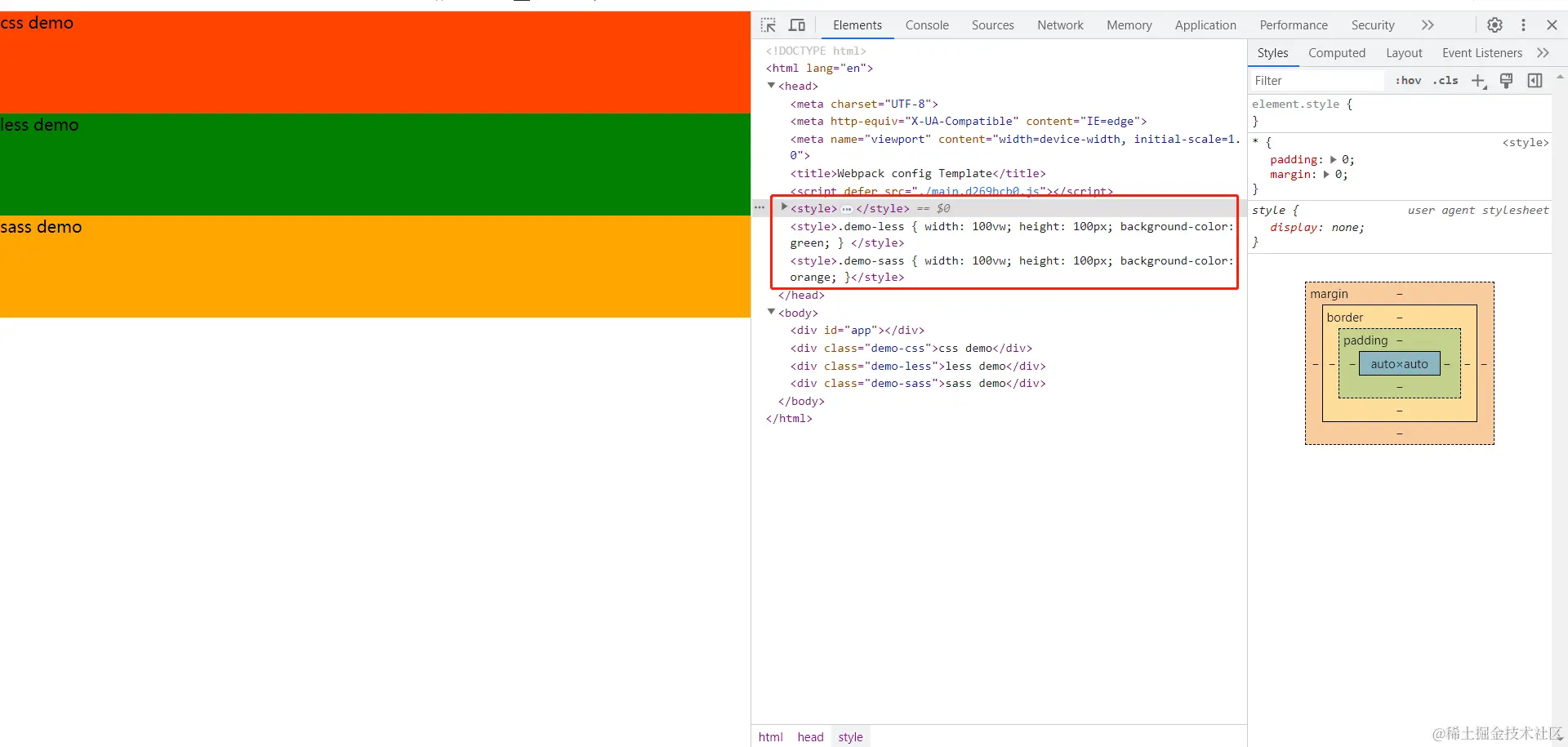Viewport: 1568px width, 747px height.
Task: Click the 'less demo' text on page
Action: pyautogui.click(x=39, y=125)
